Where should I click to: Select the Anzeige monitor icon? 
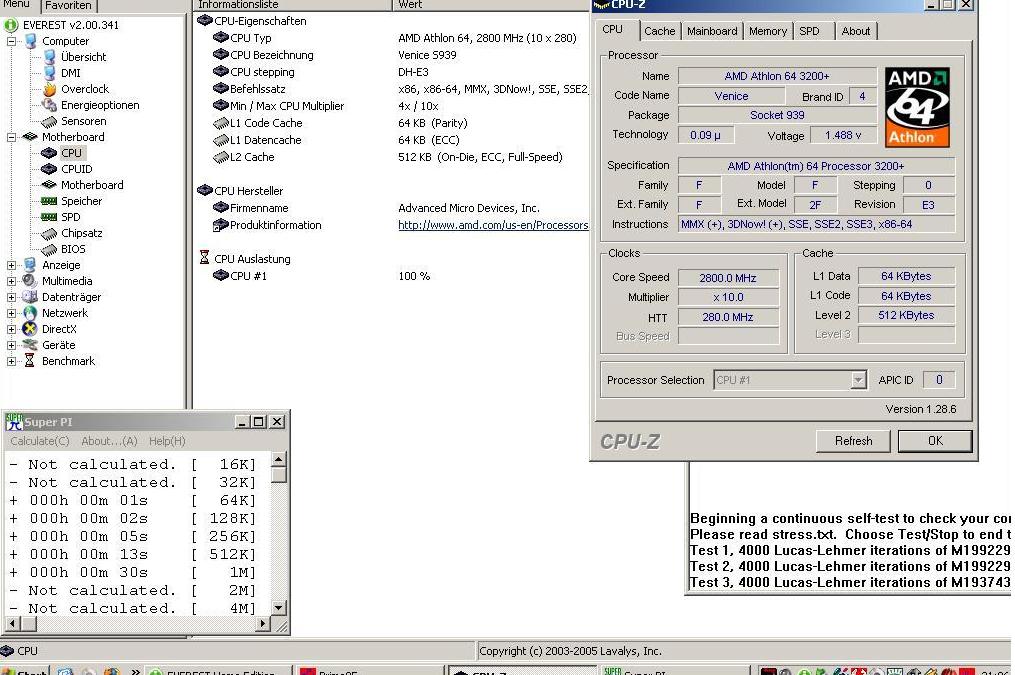point(30,265)
